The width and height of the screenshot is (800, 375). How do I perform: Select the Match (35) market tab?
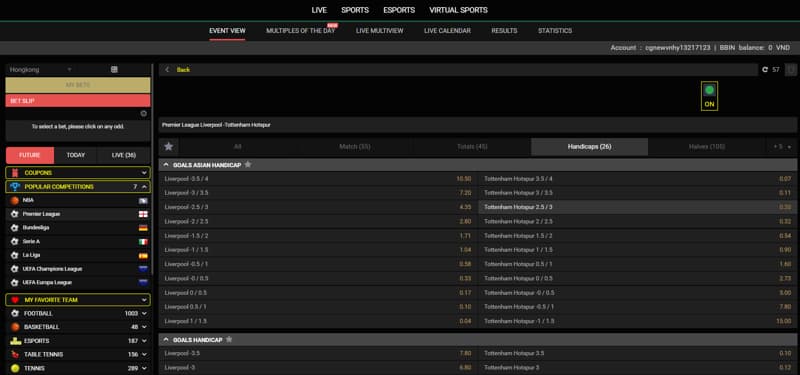tap(355, 147)
